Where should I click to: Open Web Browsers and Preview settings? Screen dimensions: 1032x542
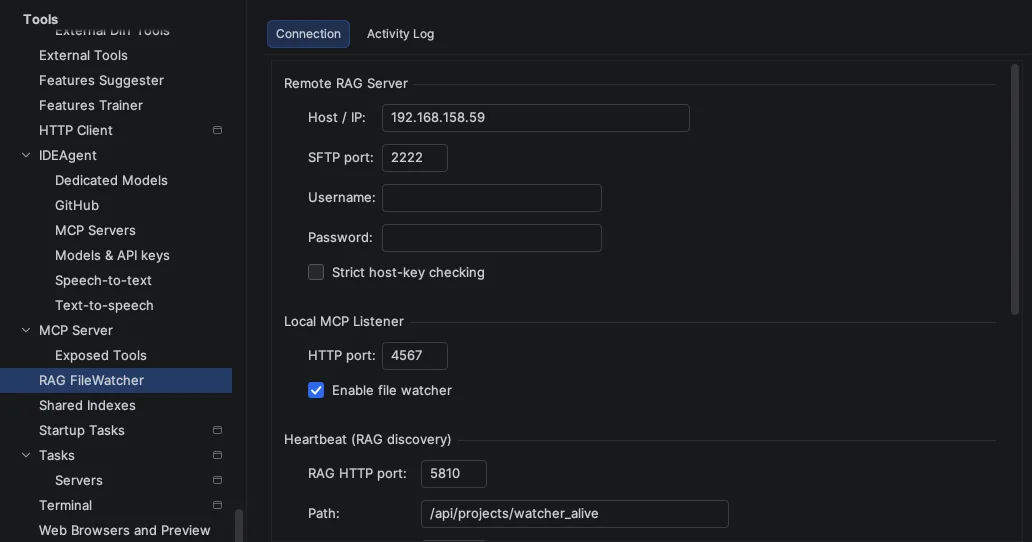pyautogui.click(x=124, y=530)
